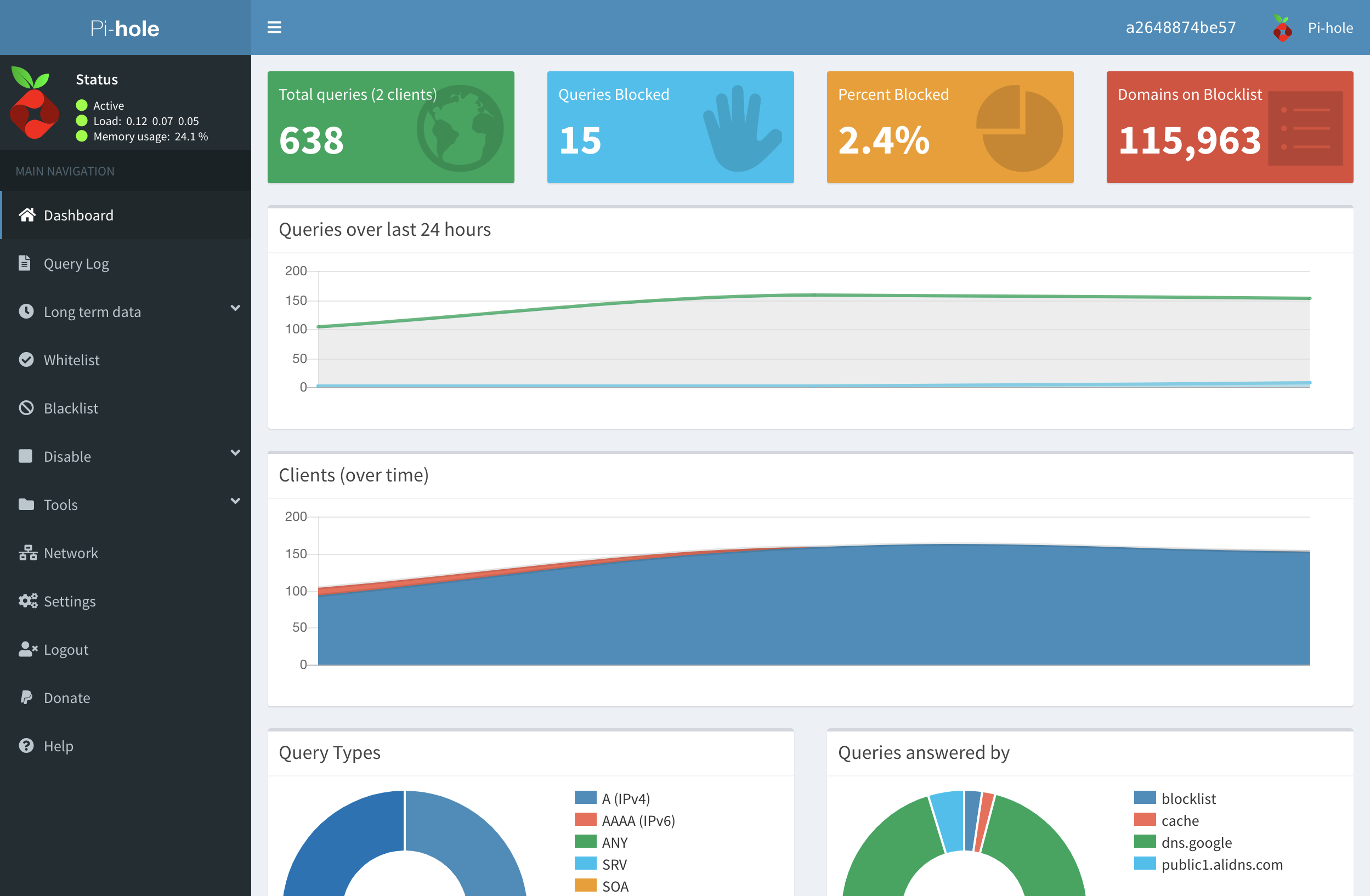The height and width of the screenshot is (896, 1370).
Task: Hide dns.google in answered-by chart legend
Action: pos(1196,842)
